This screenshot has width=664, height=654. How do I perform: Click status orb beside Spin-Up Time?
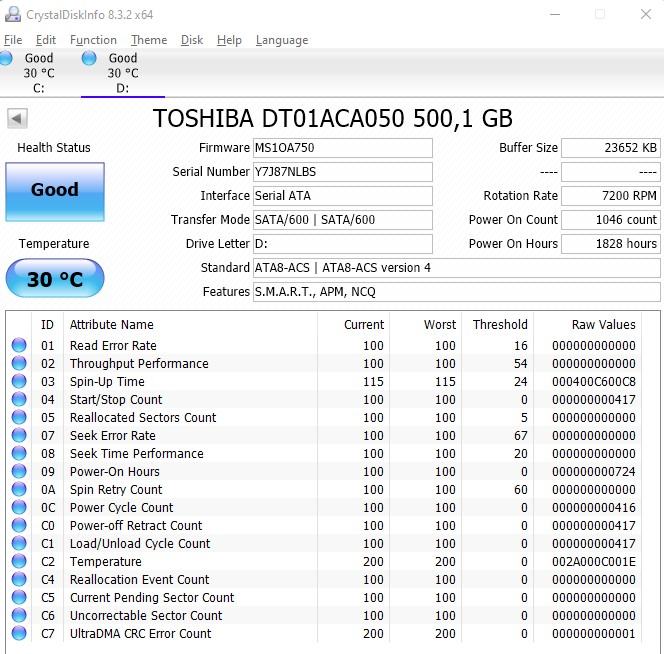pos(19,382)
